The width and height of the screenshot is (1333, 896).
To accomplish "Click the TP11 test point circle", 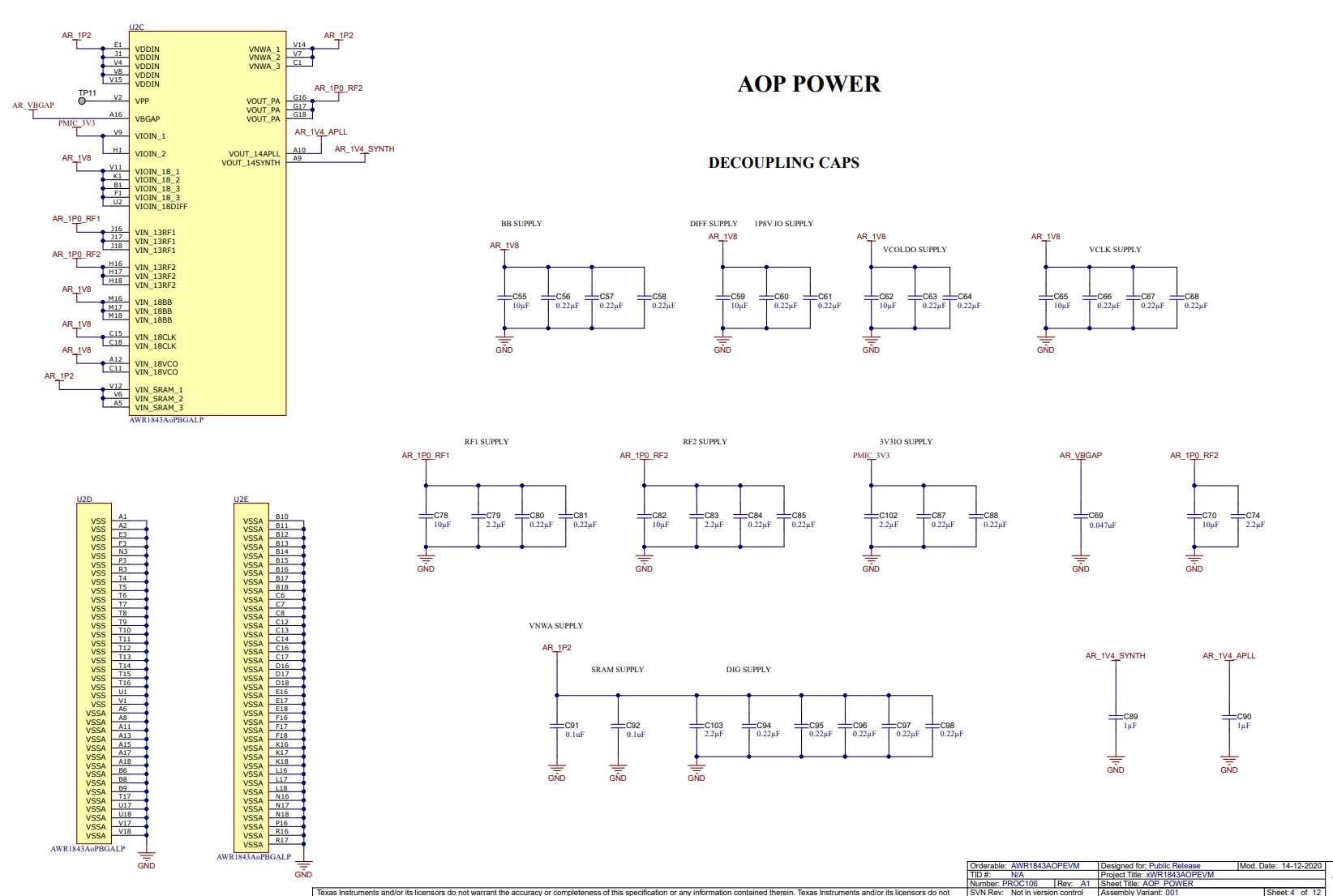I will 82,101.
